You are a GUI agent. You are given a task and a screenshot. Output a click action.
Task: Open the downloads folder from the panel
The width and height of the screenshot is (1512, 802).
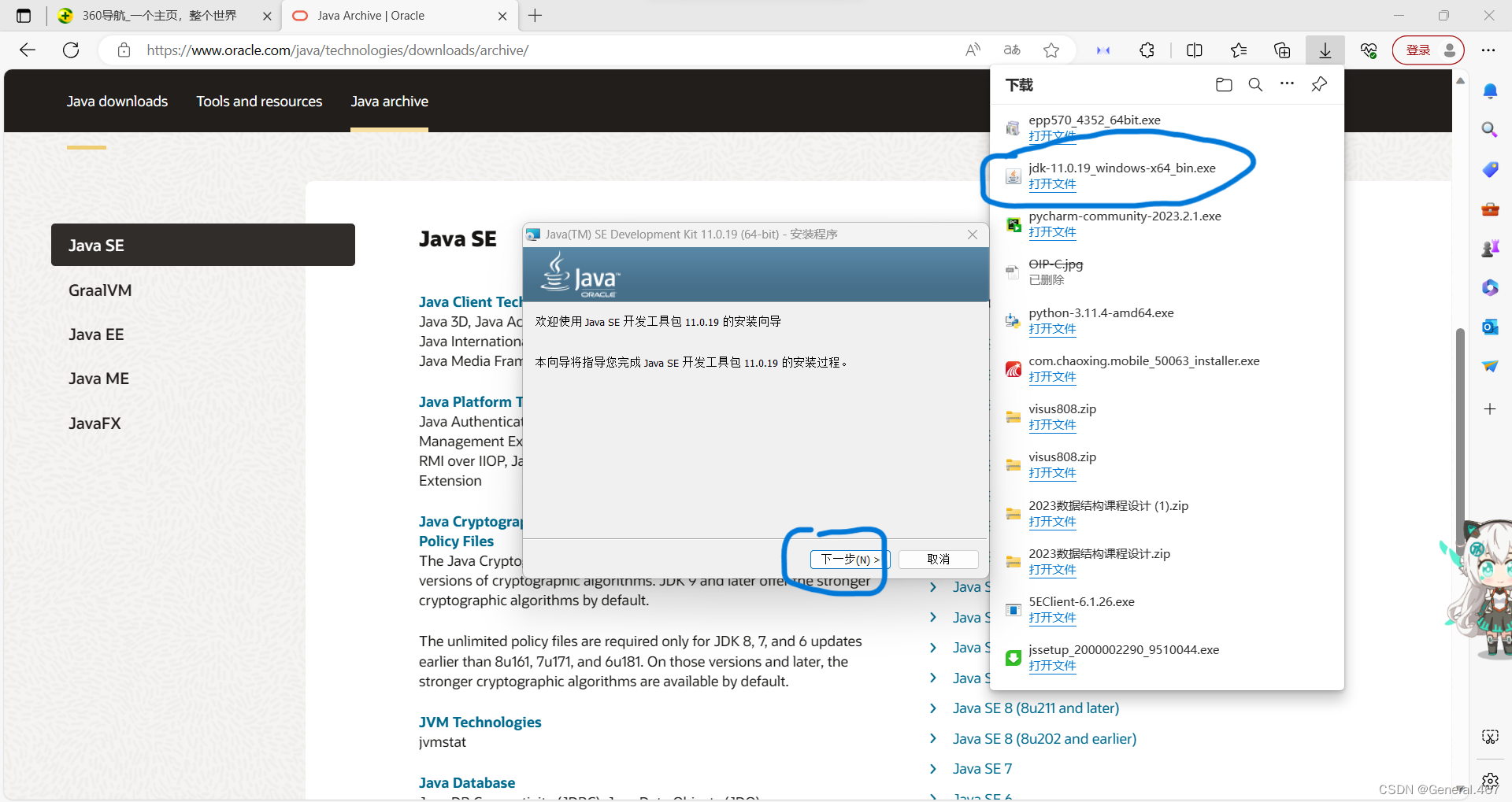pos(1223,84)
